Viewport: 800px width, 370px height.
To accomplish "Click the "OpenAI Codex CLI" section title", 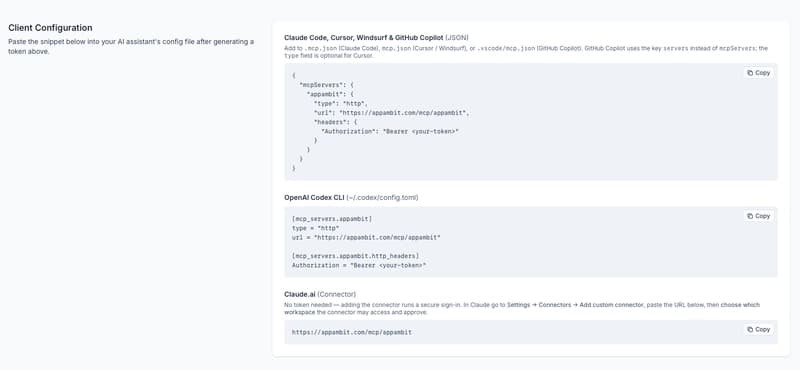I will click(314, 198).
